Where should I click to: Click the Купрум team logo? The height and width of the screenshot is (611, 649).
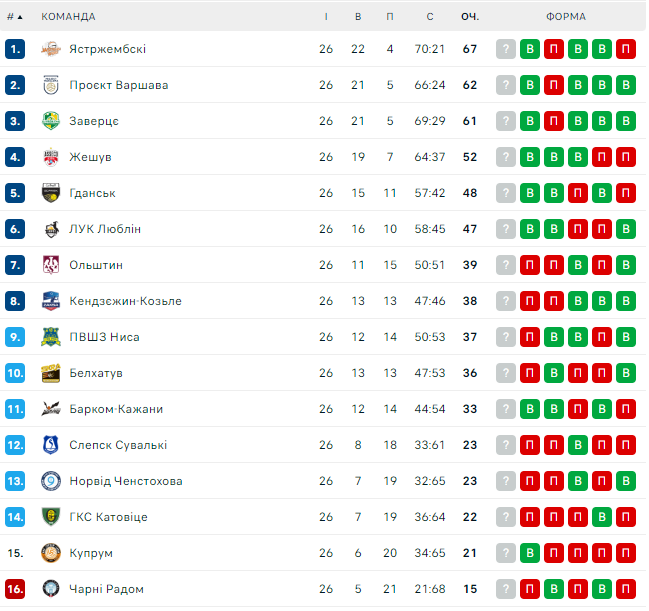coord(51,553)
